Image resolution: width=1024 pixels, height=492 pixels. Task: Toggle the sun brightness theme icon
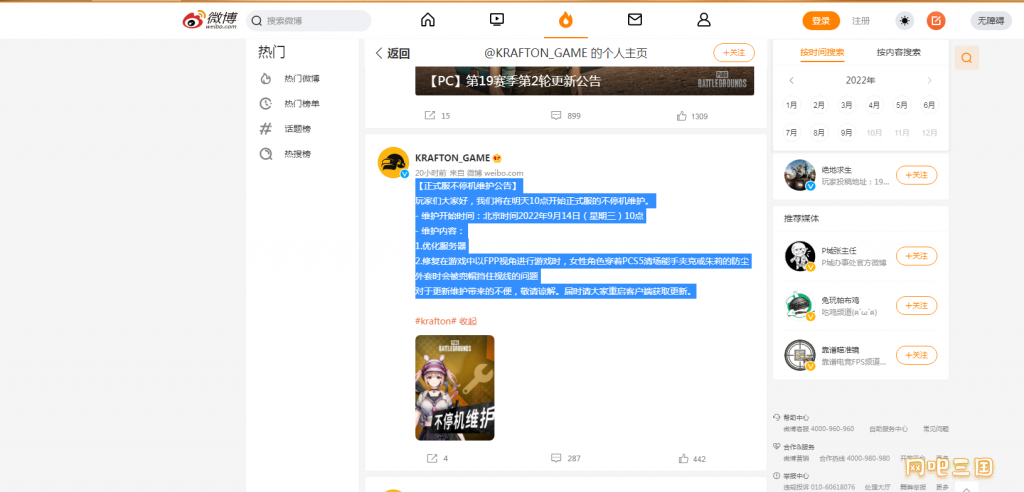(x=904, y=21)
